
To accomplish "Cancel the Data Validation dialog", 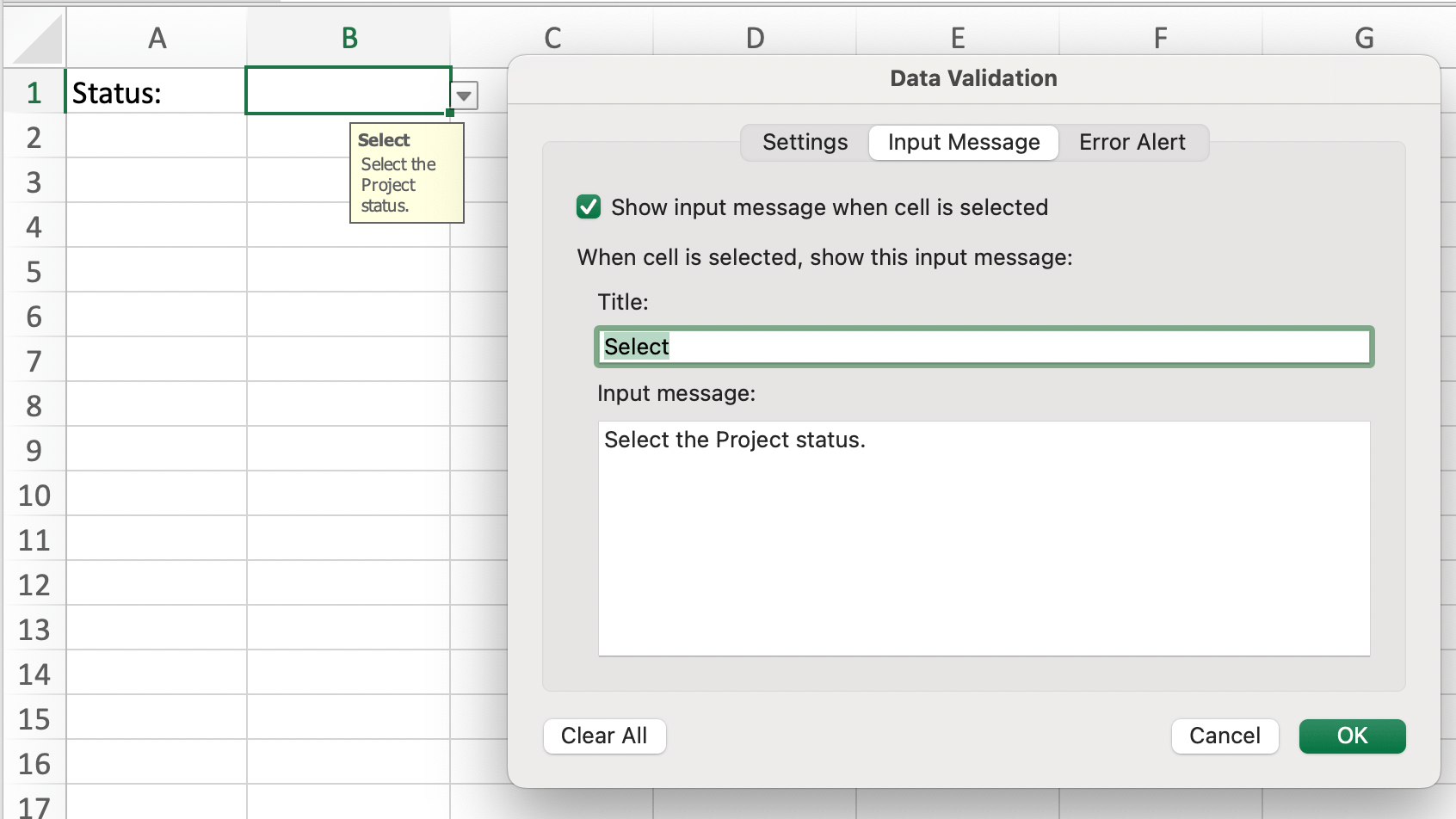I will (1224, 736).
